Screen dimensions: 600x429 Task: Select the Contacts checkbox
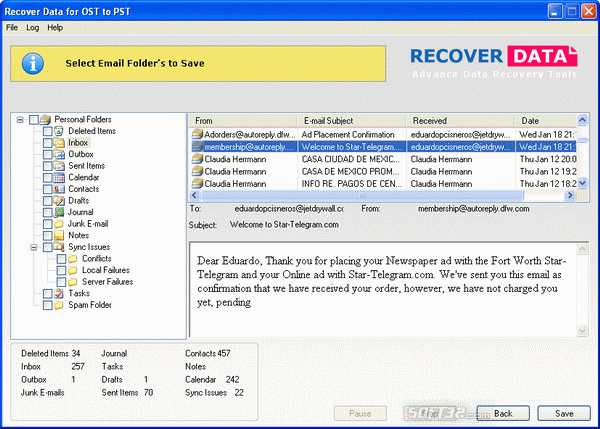click(x=47, y=189)
